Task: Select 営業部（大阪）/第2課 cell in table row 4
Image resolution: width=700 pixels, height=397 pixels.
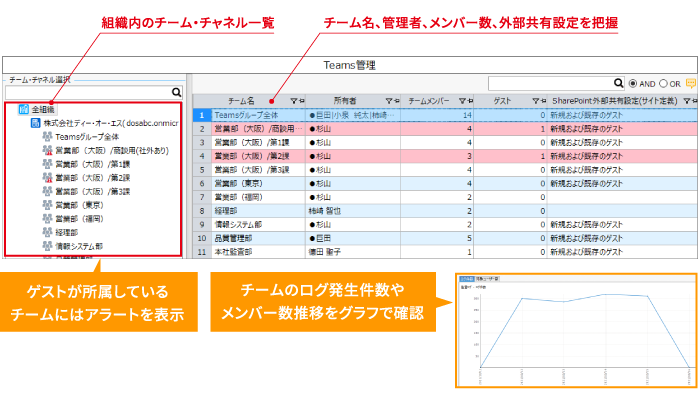Action: (x=259, y=156)
